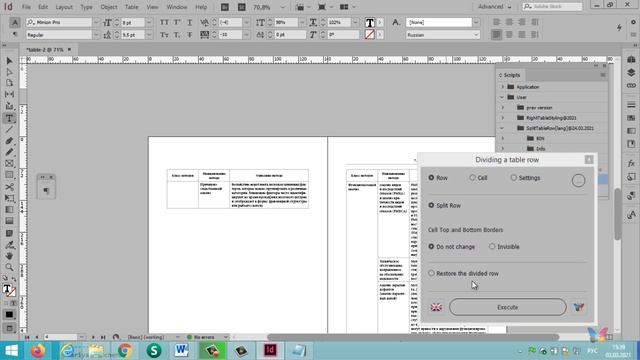Open Firefox from the taskbar
The image size is (640, 360).
[x=38, y=351]
